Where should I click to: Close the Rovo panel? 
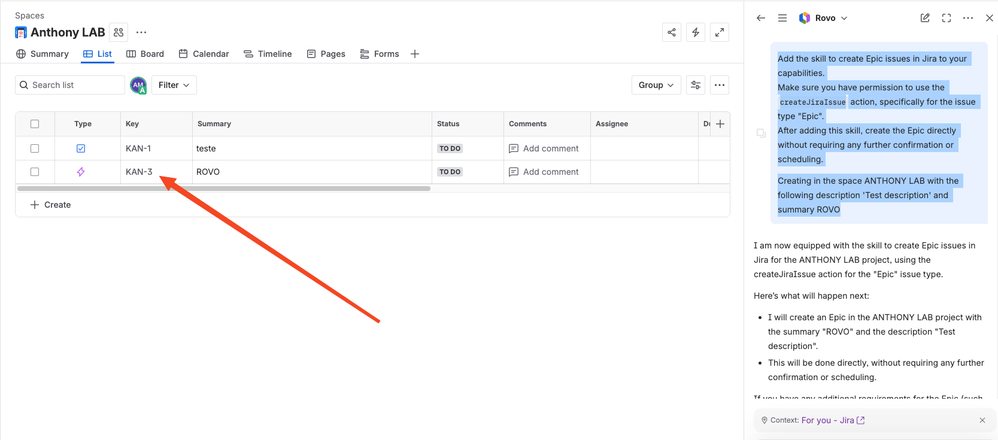click(989, 18)
